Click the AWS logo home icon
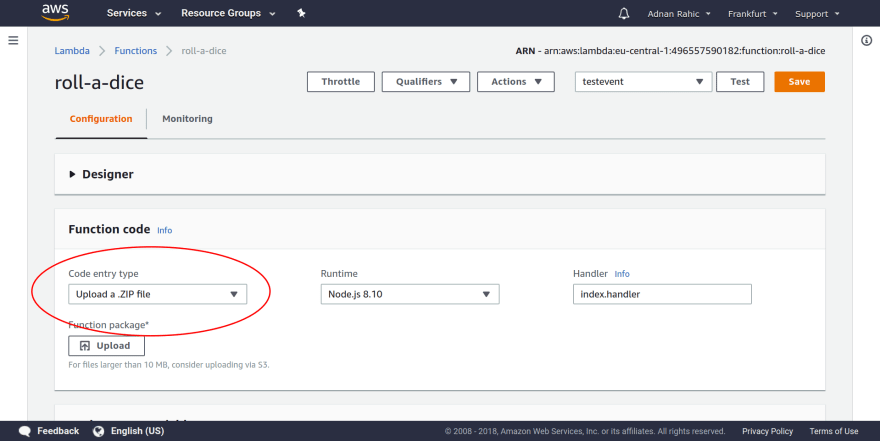The height and width of the screenshot is (441, 880). pyautogui.click(x=55, y=12)
